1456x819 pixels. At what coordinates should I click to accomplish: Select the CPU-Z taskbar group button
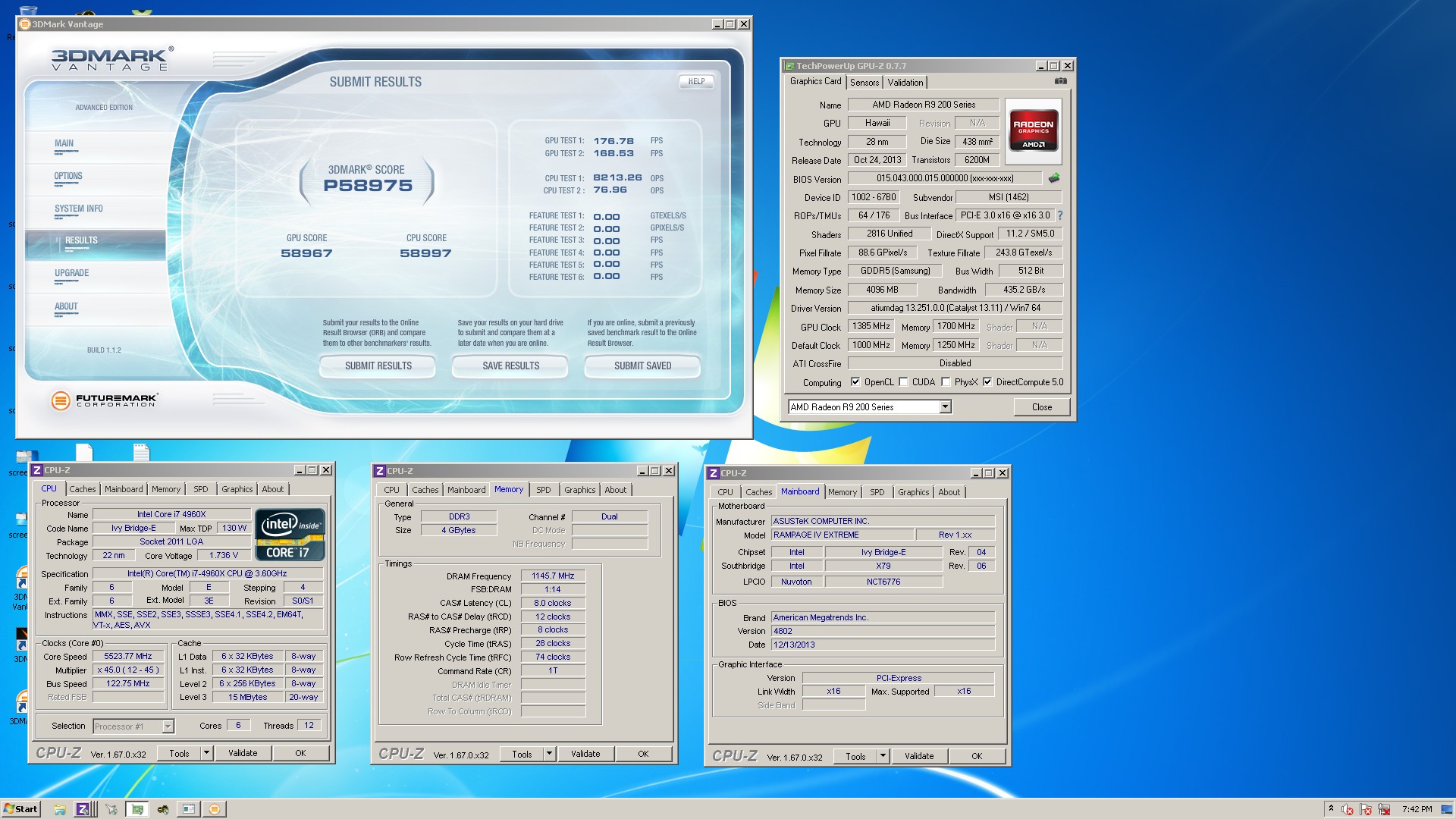click(84, 809)
